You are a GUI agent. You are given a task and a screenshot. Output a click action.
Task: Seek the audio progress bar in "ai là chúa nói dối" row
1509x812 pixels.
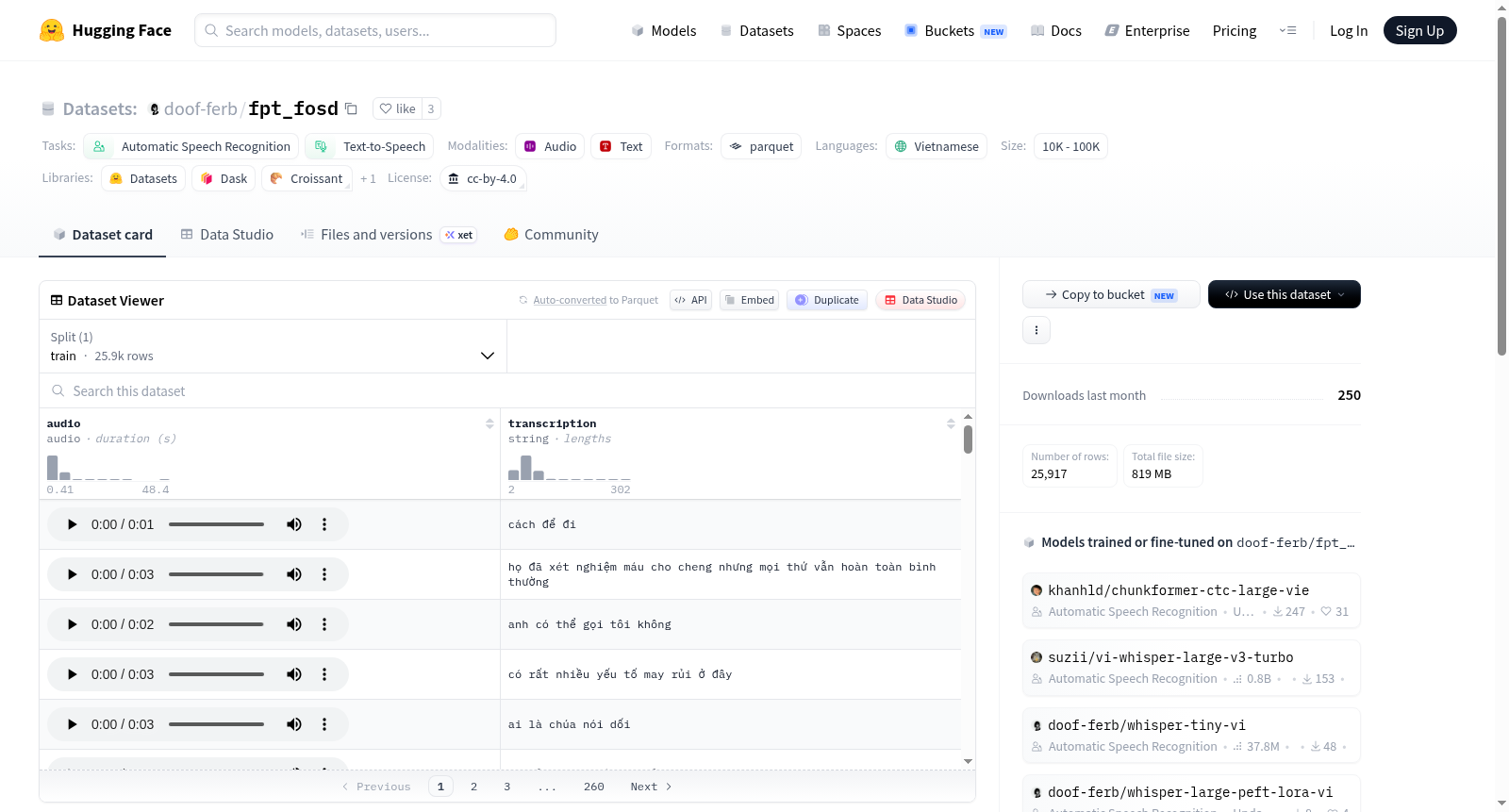point(216,724)
